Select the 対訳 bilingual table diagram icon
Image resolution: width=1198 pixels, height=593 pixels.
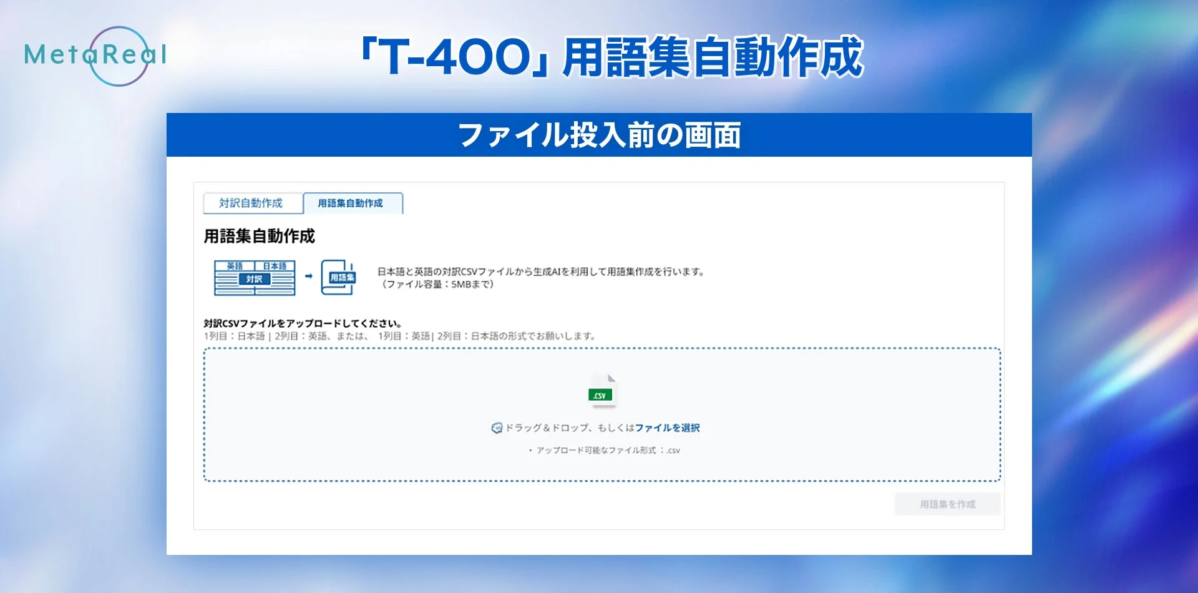253,276
